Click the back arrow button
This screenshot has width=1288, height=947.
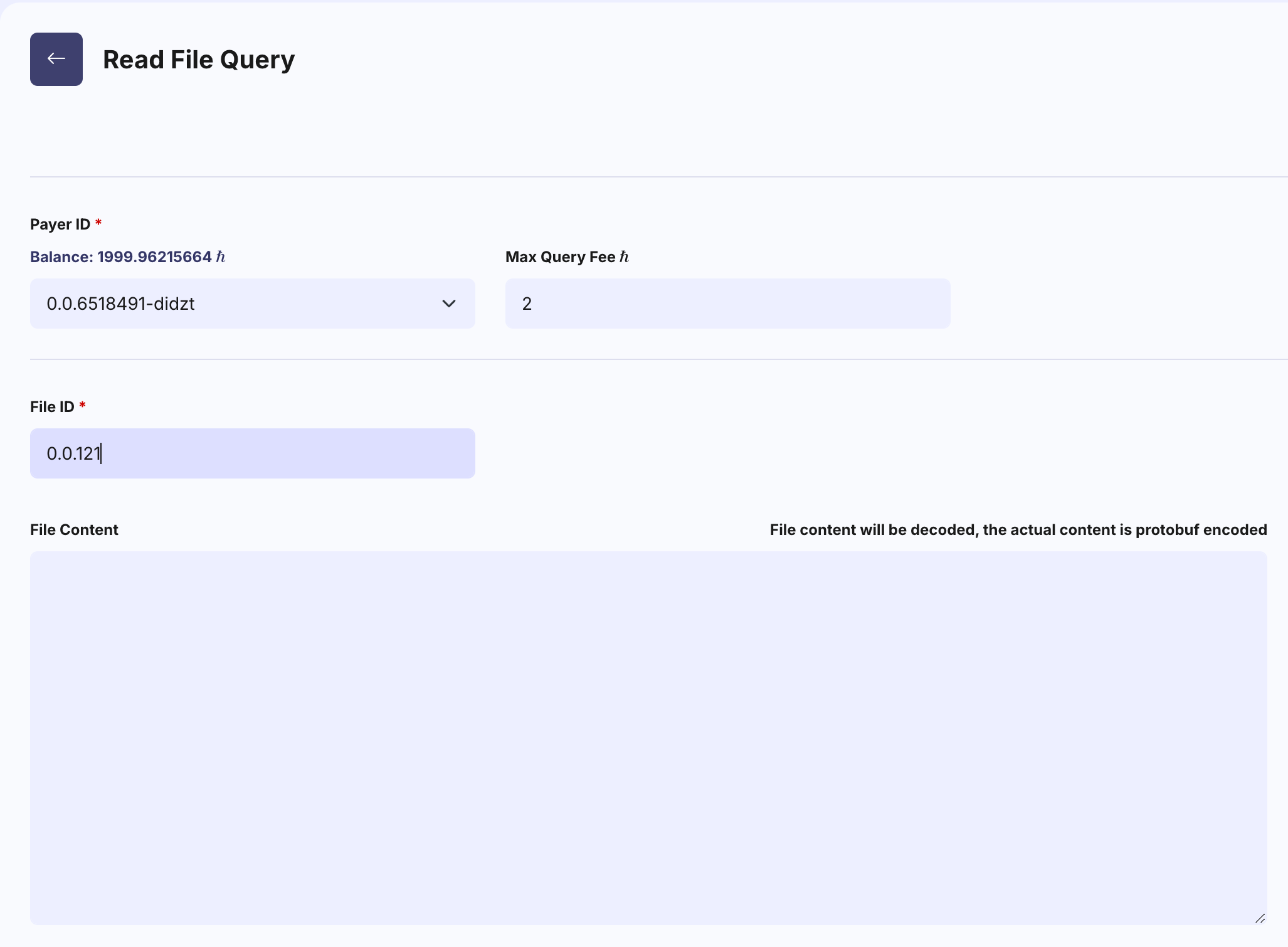(x=56, y=59)
